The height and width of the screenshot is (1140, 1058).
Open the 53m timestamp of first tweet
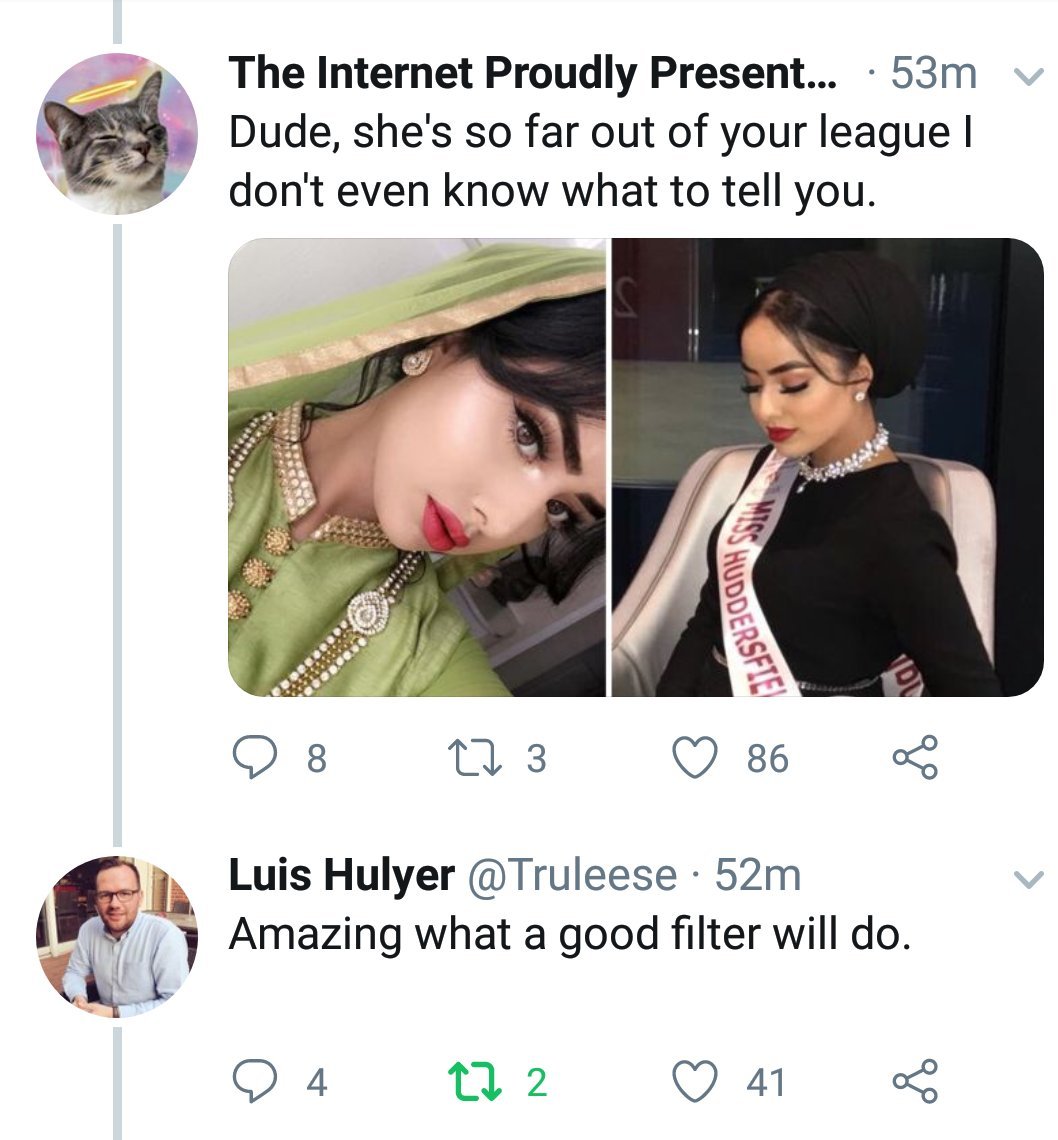(933, 74)
